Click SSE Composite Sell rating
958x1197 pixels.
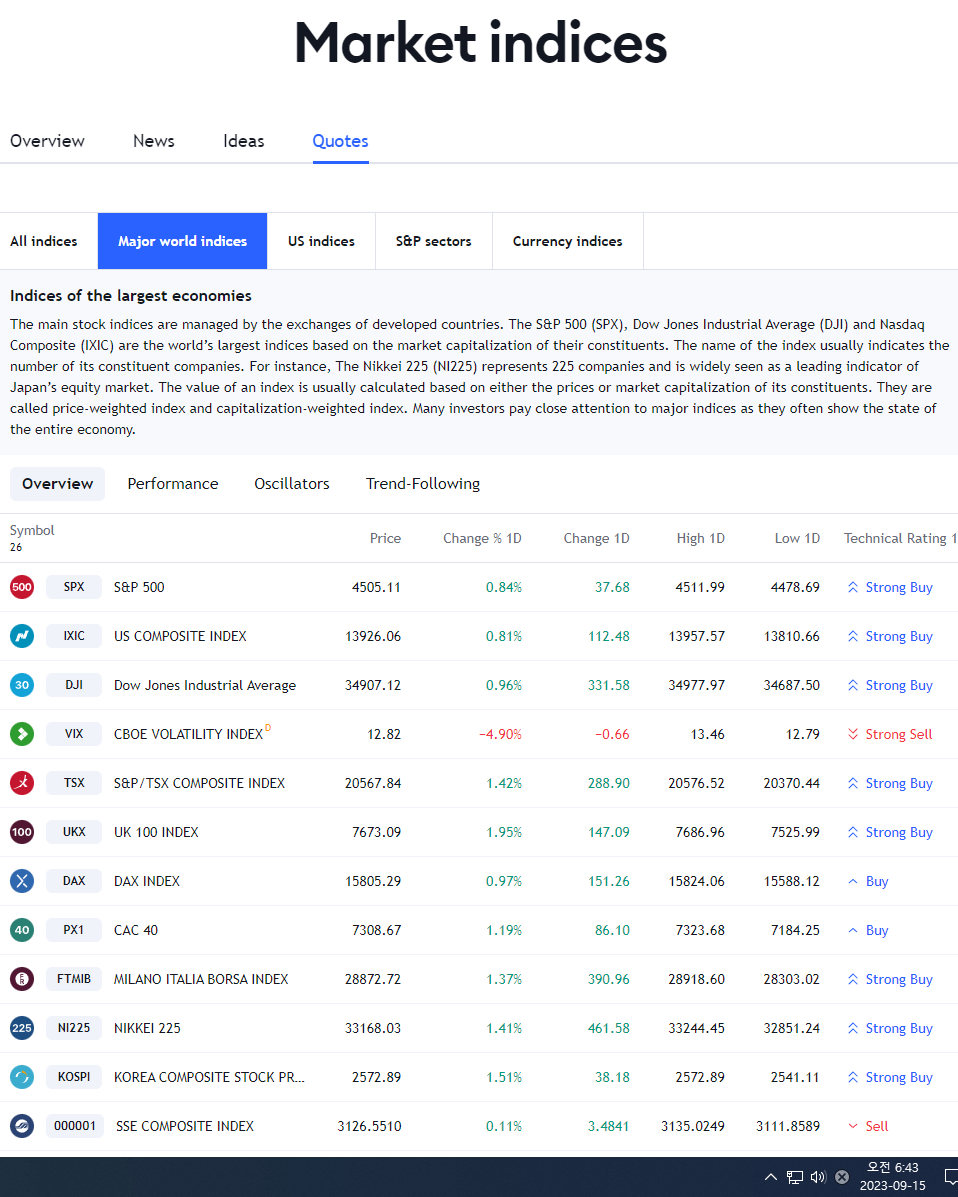tap(868, 1125)
